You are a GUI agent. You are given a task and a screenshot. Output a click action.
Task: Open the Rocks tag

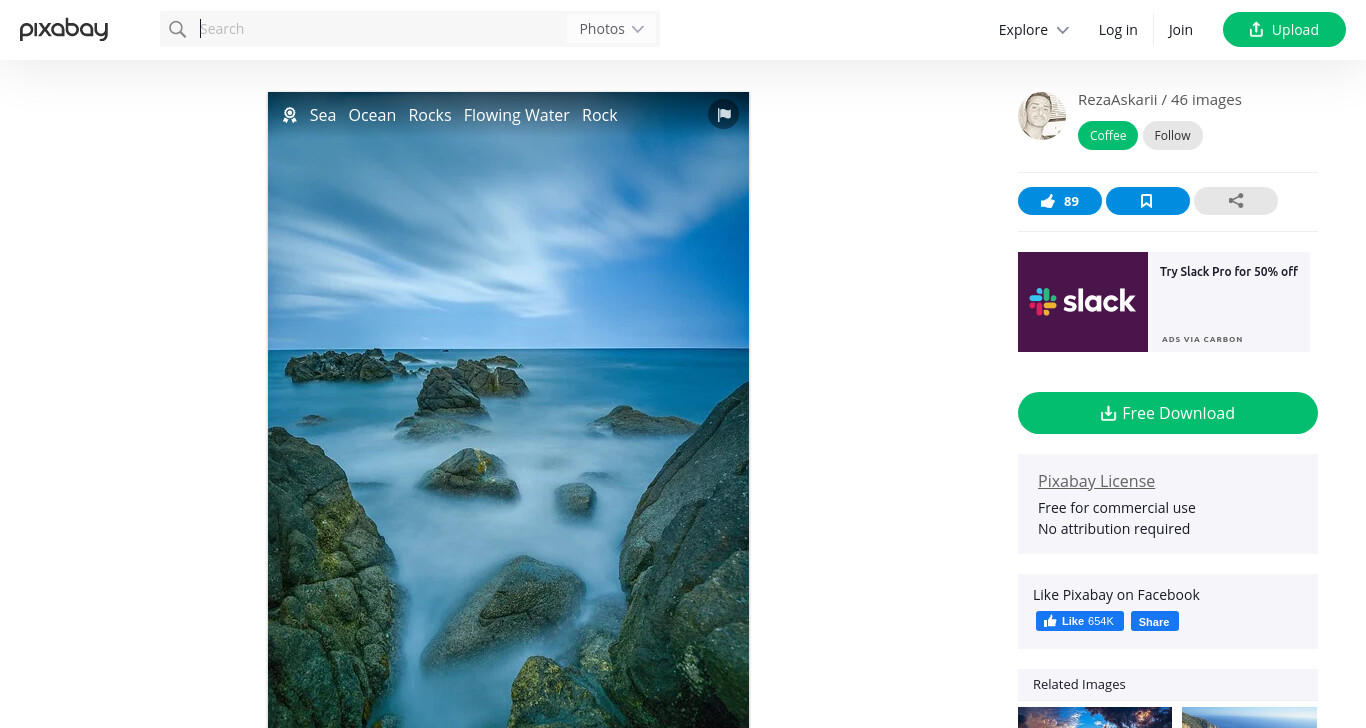click(430, 115)
